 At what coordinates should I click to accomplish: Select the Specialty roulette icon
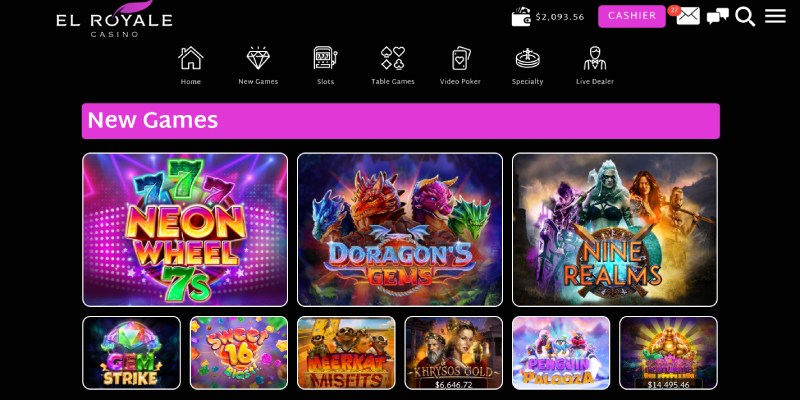[528, 58]
